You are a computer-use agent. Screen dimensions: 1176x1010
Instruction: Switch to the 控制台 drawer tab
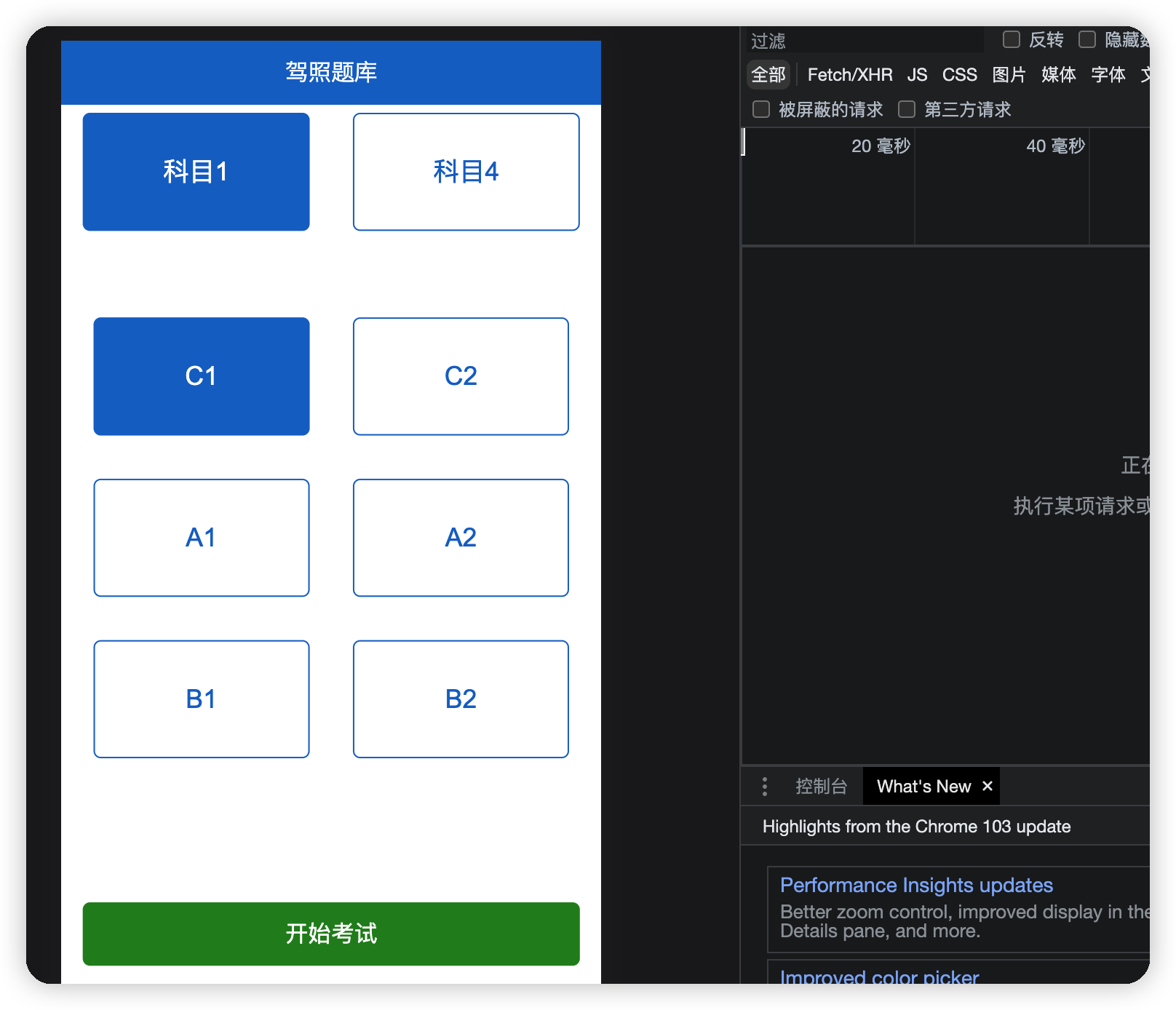tap(822, 787)
